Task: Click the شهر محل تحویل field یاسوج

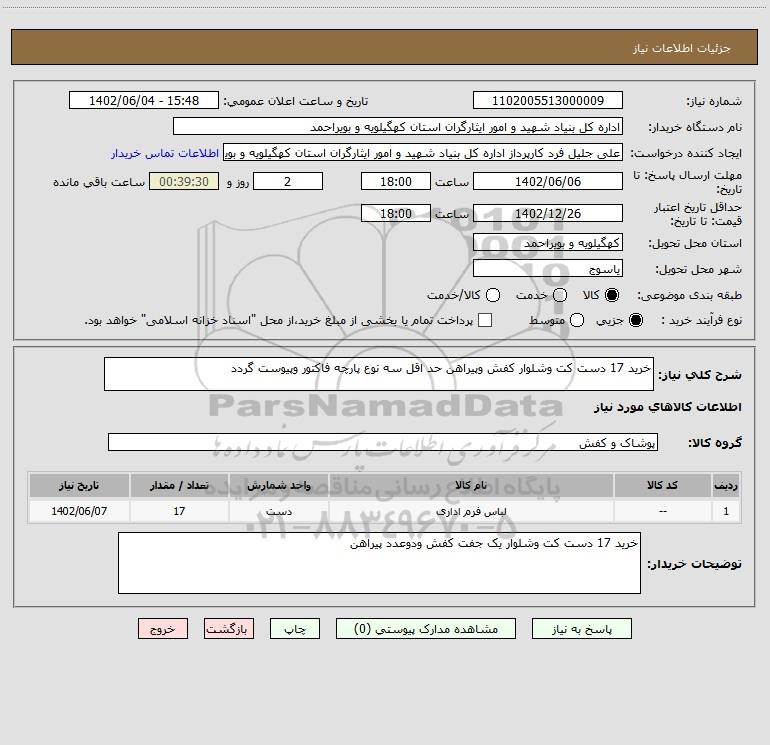Action: point(548,269)
